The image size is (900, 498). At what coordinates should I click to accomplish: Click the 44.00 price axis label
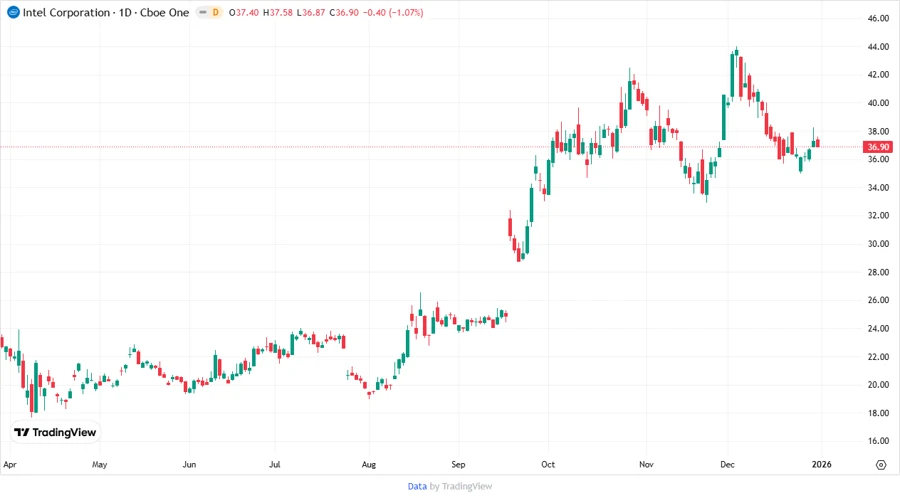point(878,46)
